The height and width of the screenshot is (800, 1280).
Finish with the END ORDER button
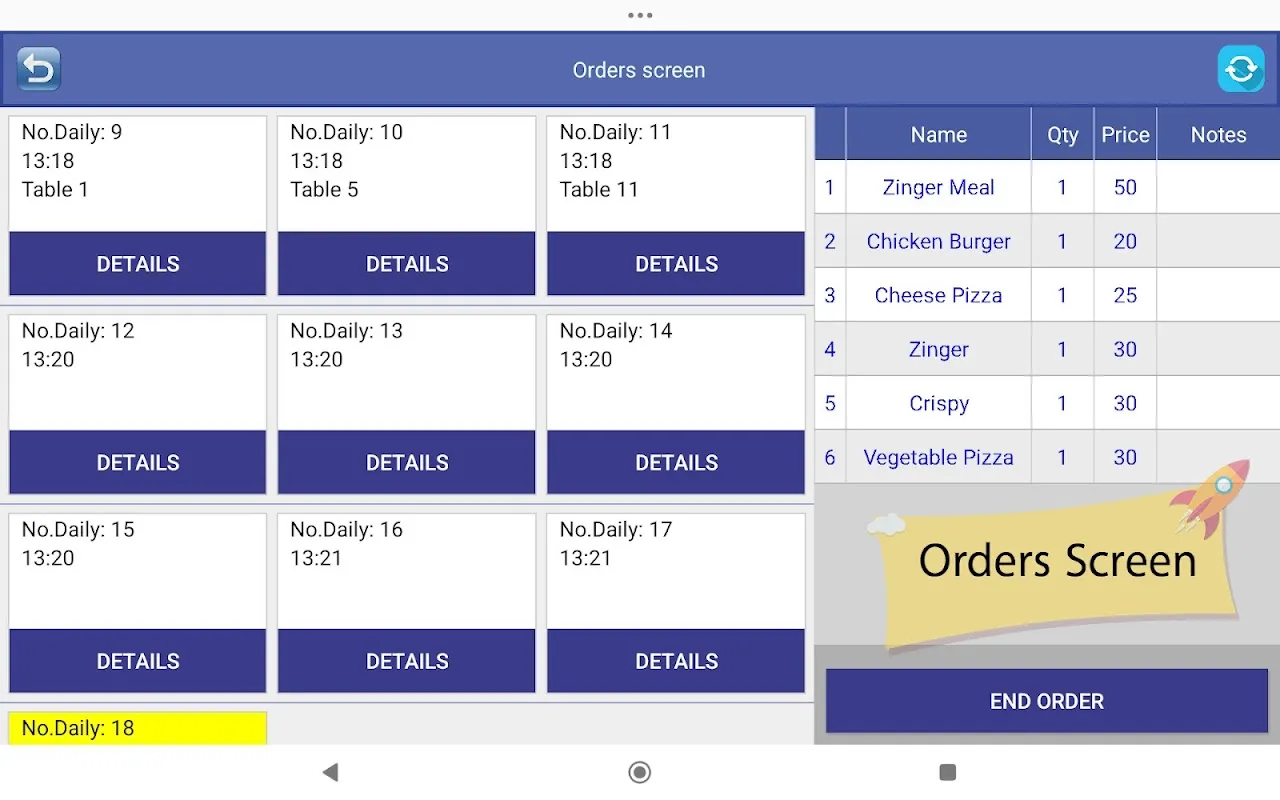pyautogui.click(x=1047, y=701)
